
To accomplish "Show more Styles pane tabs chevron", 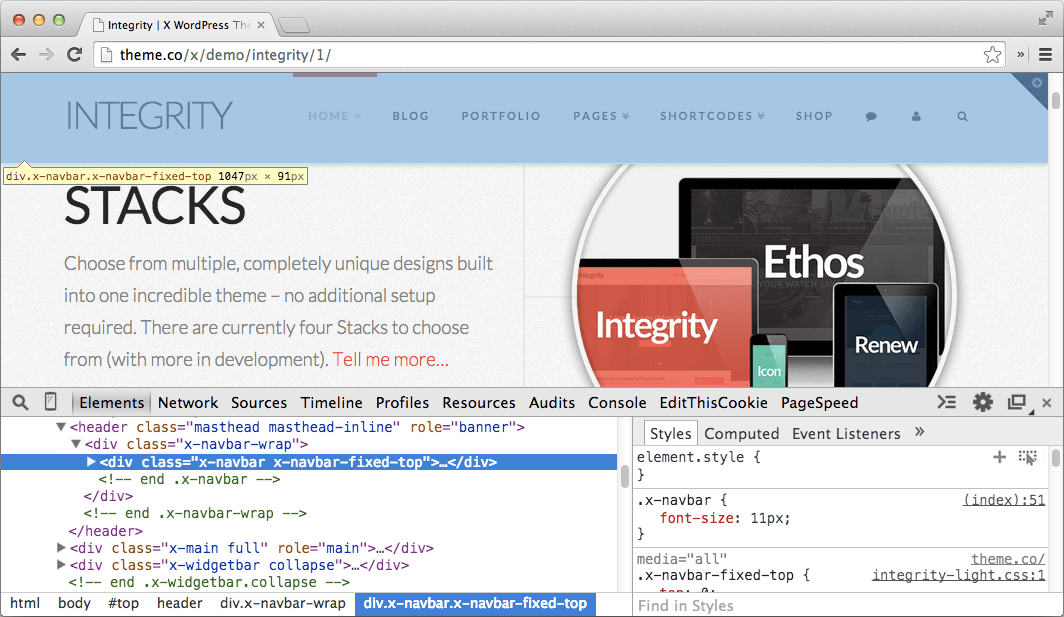I will pyautogui.click(x=919, y=432).
